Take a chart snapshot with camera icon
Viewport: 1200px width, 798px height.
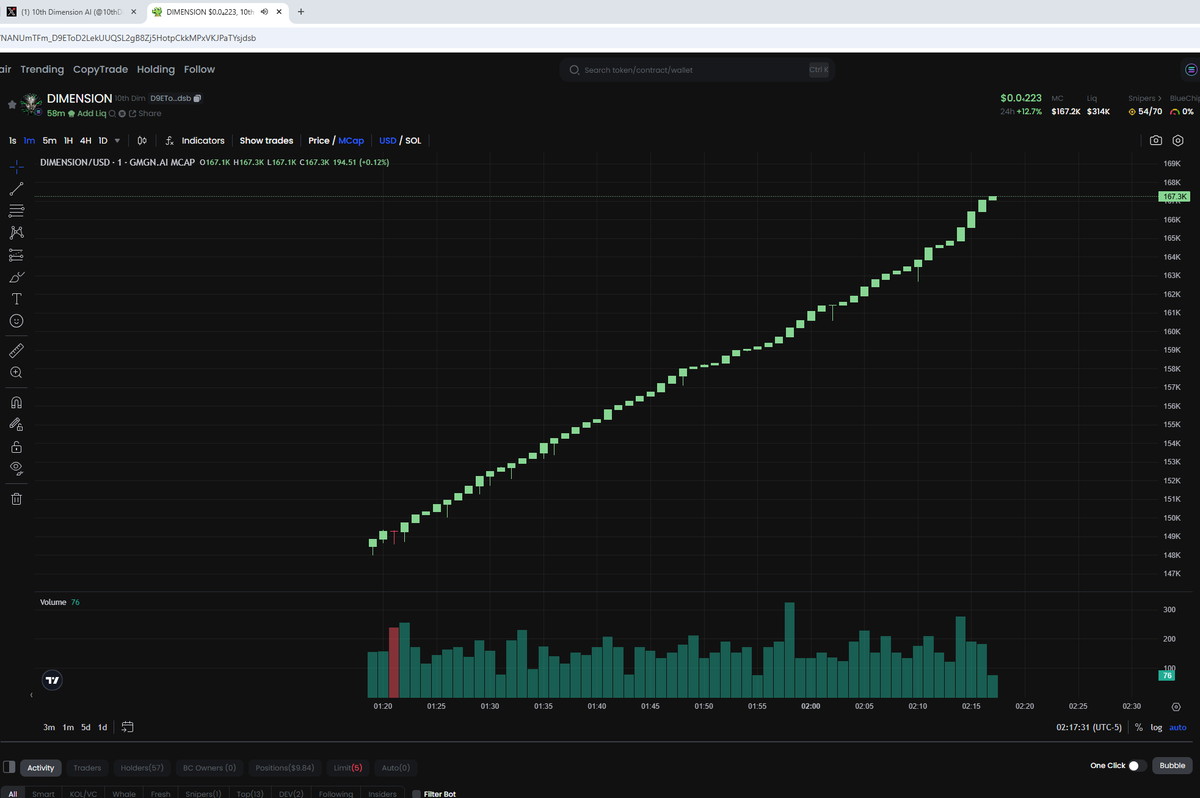pos(1156,141)
